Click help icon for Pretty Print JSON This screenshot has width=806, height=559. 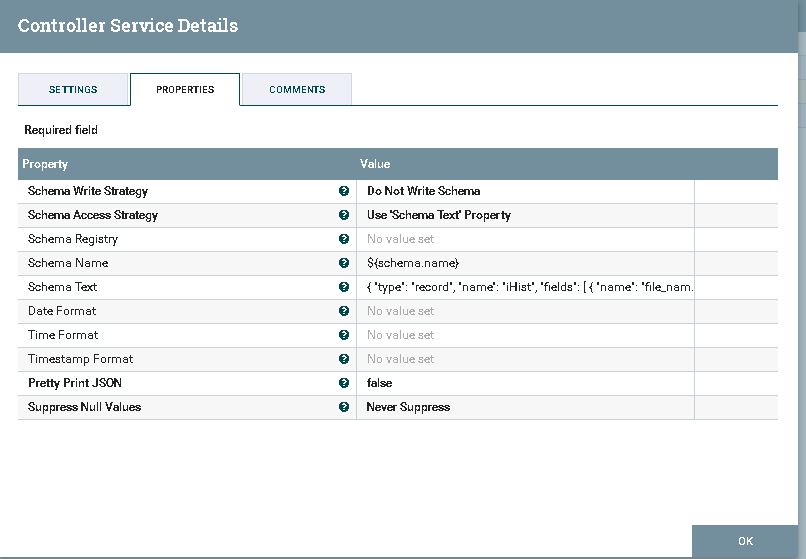344,383
